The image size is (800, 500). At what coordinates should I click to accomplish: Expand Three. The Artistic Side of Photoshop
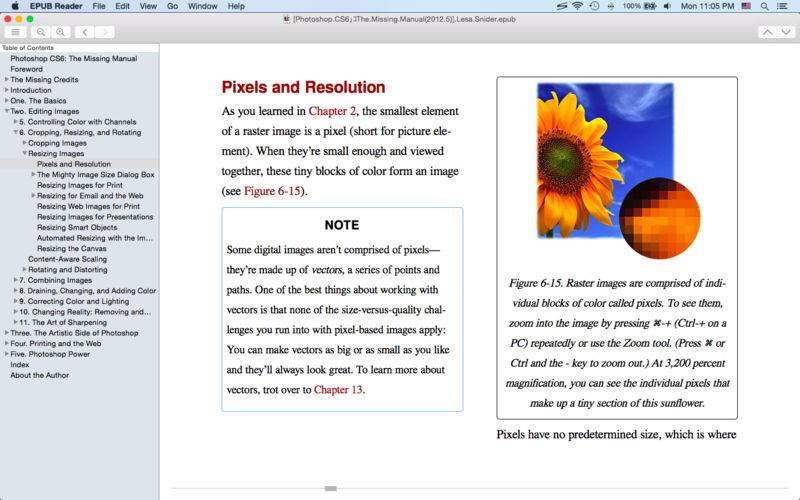click(x=7, y=333)
